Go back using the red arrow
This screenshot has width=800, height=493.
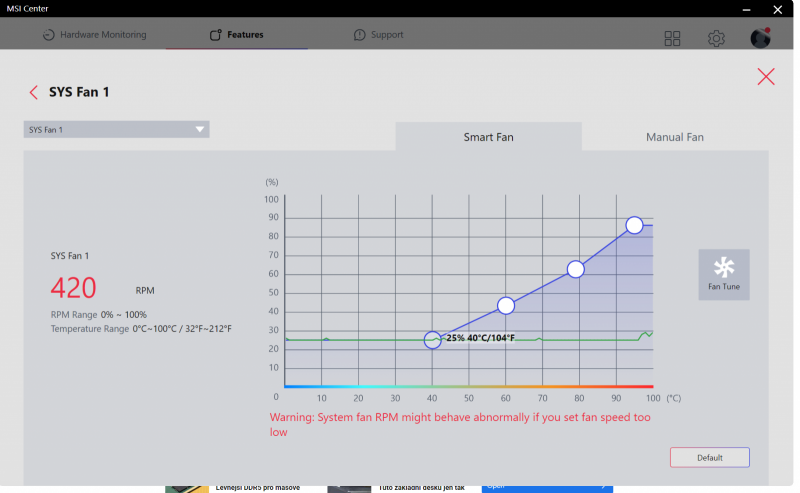[34, 92]
